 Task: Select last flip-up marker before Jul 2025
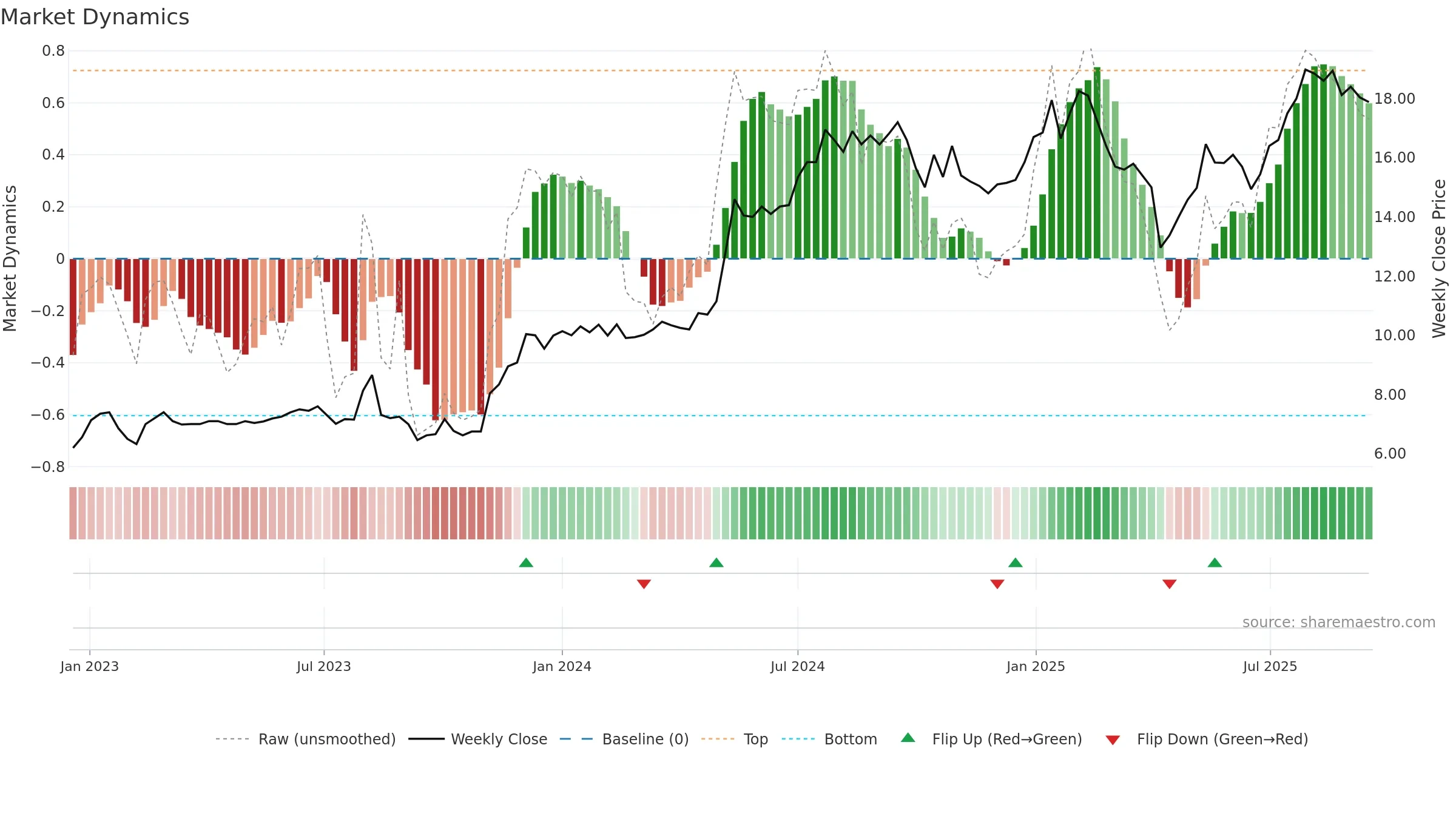pos(1215,562)
